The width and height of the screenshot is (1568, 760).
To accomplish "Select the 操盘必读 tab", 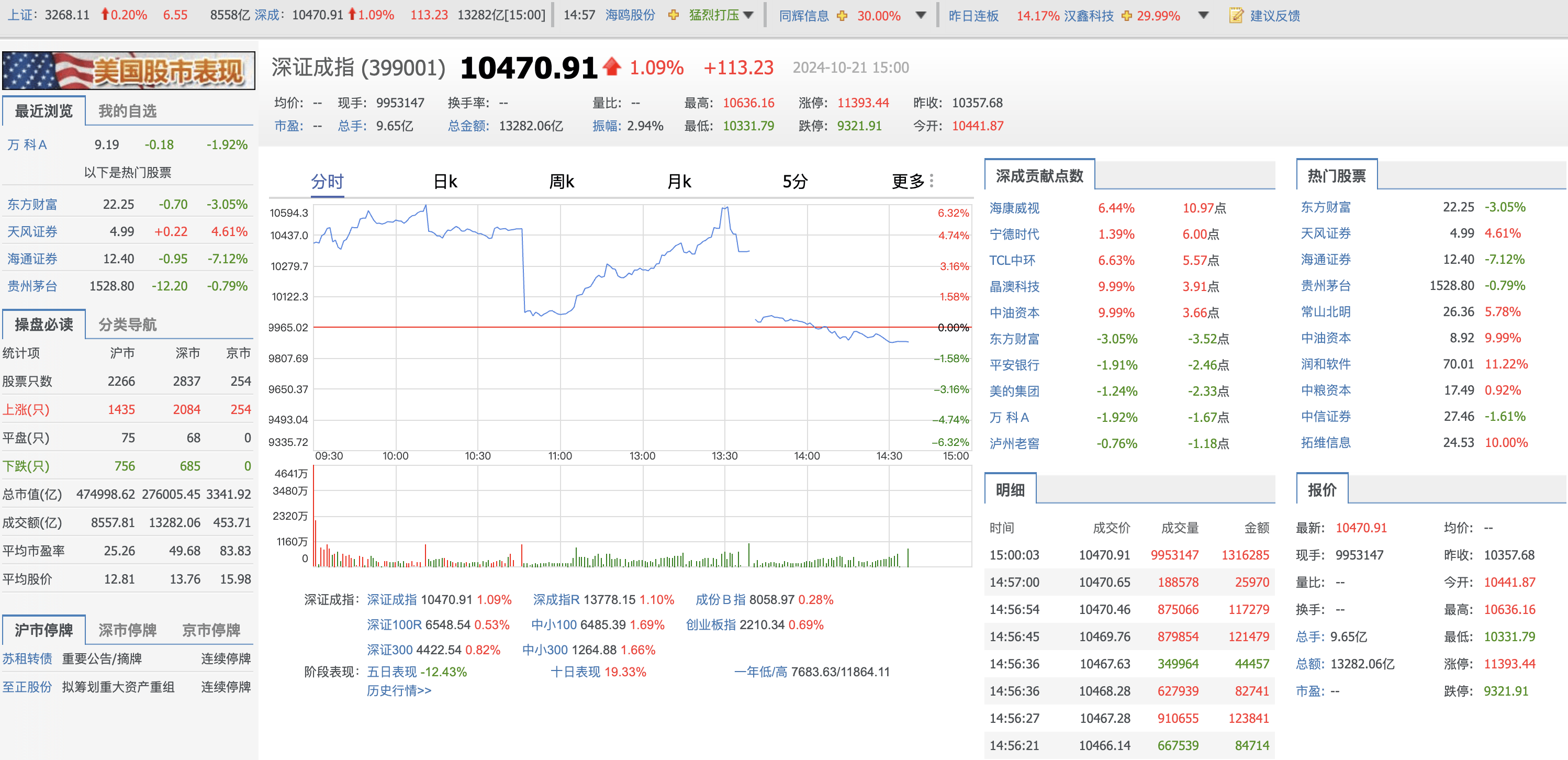I will point(43,324).
